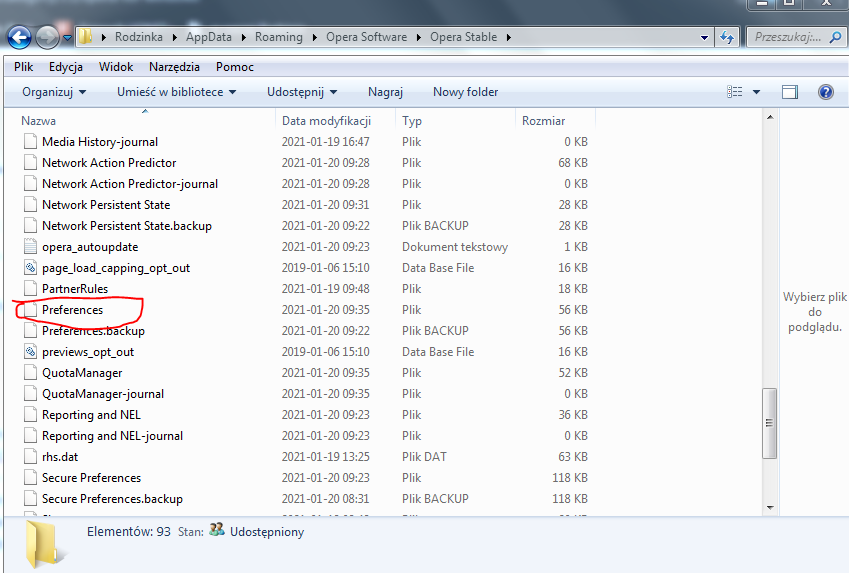This screenshot has width=849, height=573.
Task: Open the Edycja menu
Action: (66, 67)
